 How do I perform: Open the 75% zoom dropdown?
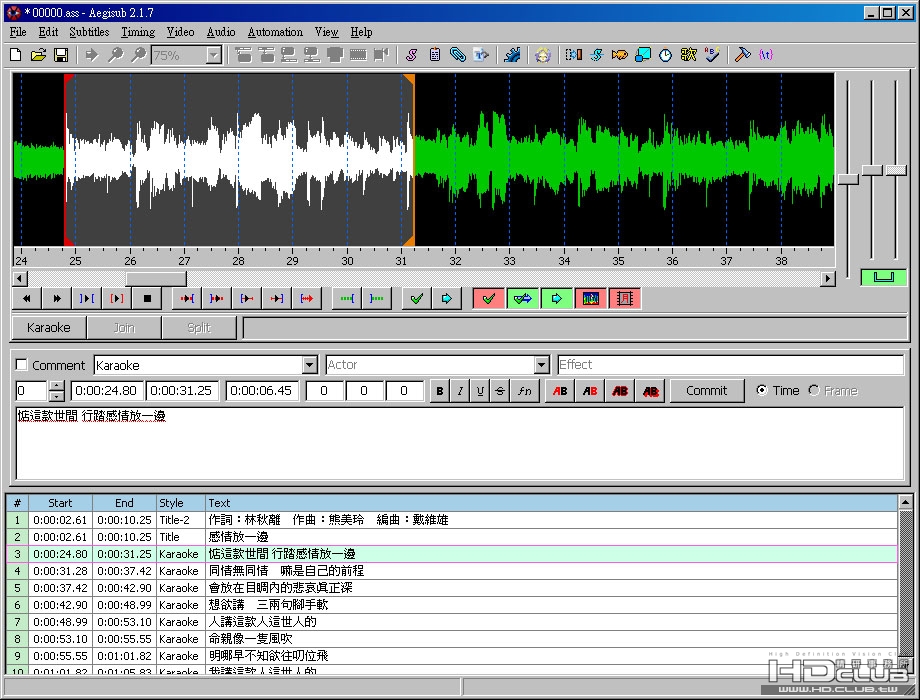tap(214, 55)
